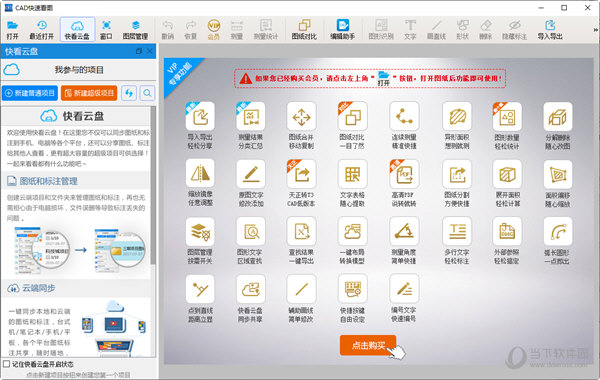Image resolution: width=600 pixels, height=380 pixels.
Task: Click the 我参与的项目 header
Action: [x=79, y=70]
